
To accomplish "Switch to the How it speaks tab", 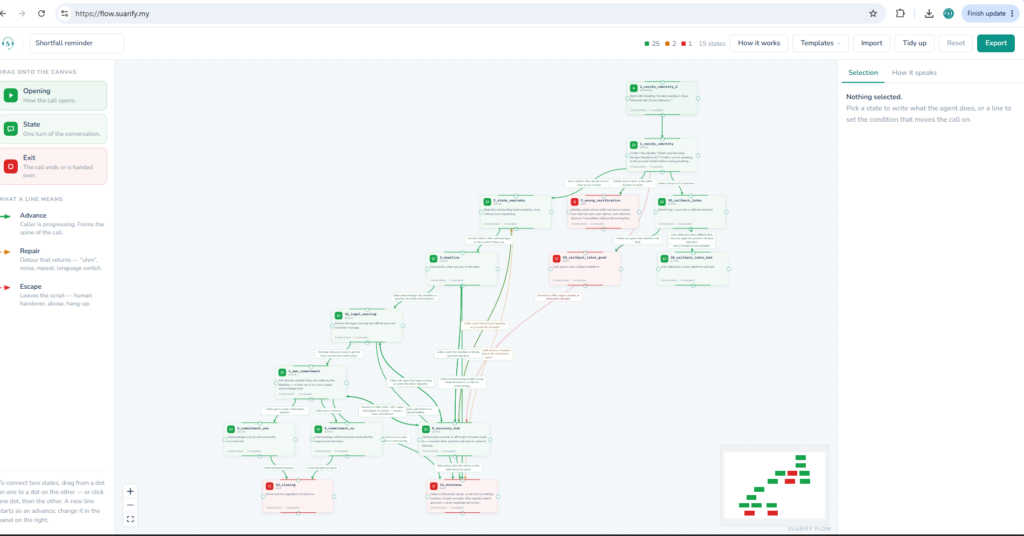I will coord(914,72).
